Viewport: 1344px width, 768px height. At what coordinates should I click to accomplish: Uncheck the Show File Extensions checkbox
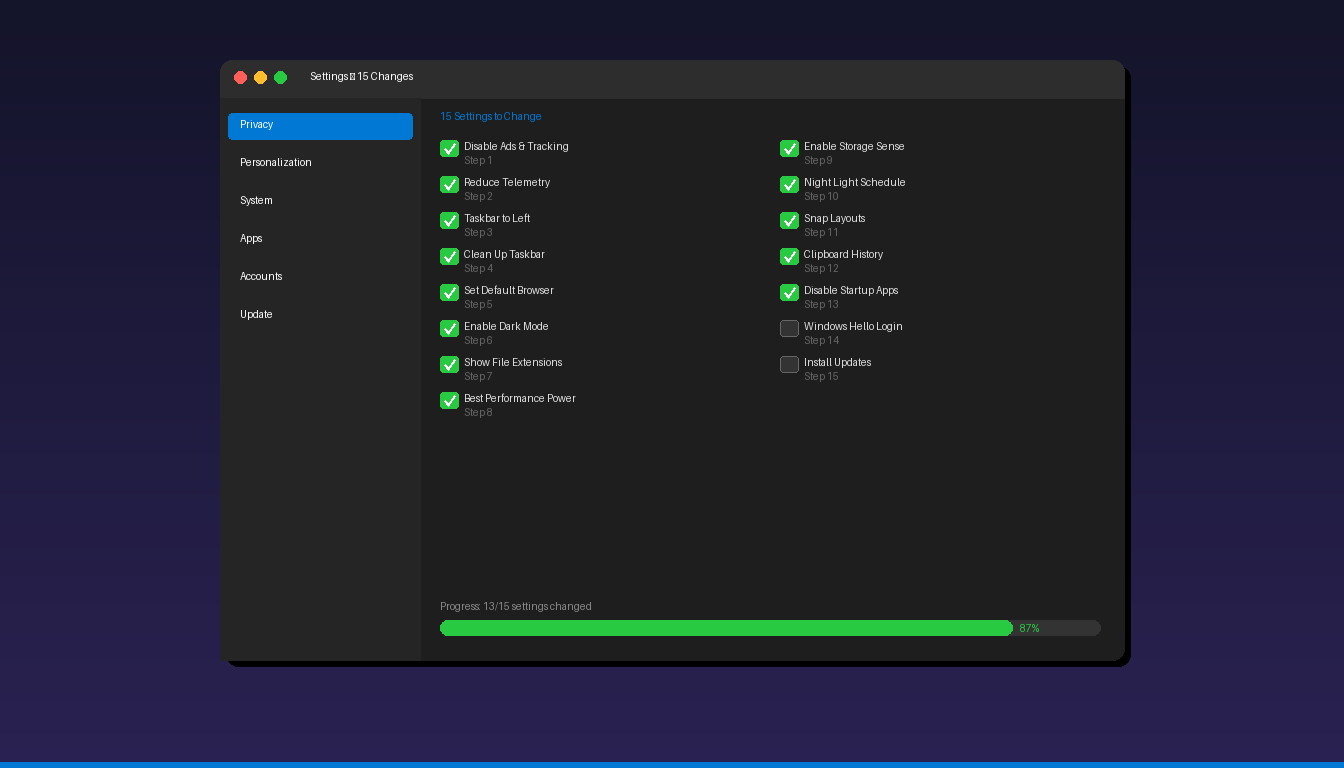(449, 364)
